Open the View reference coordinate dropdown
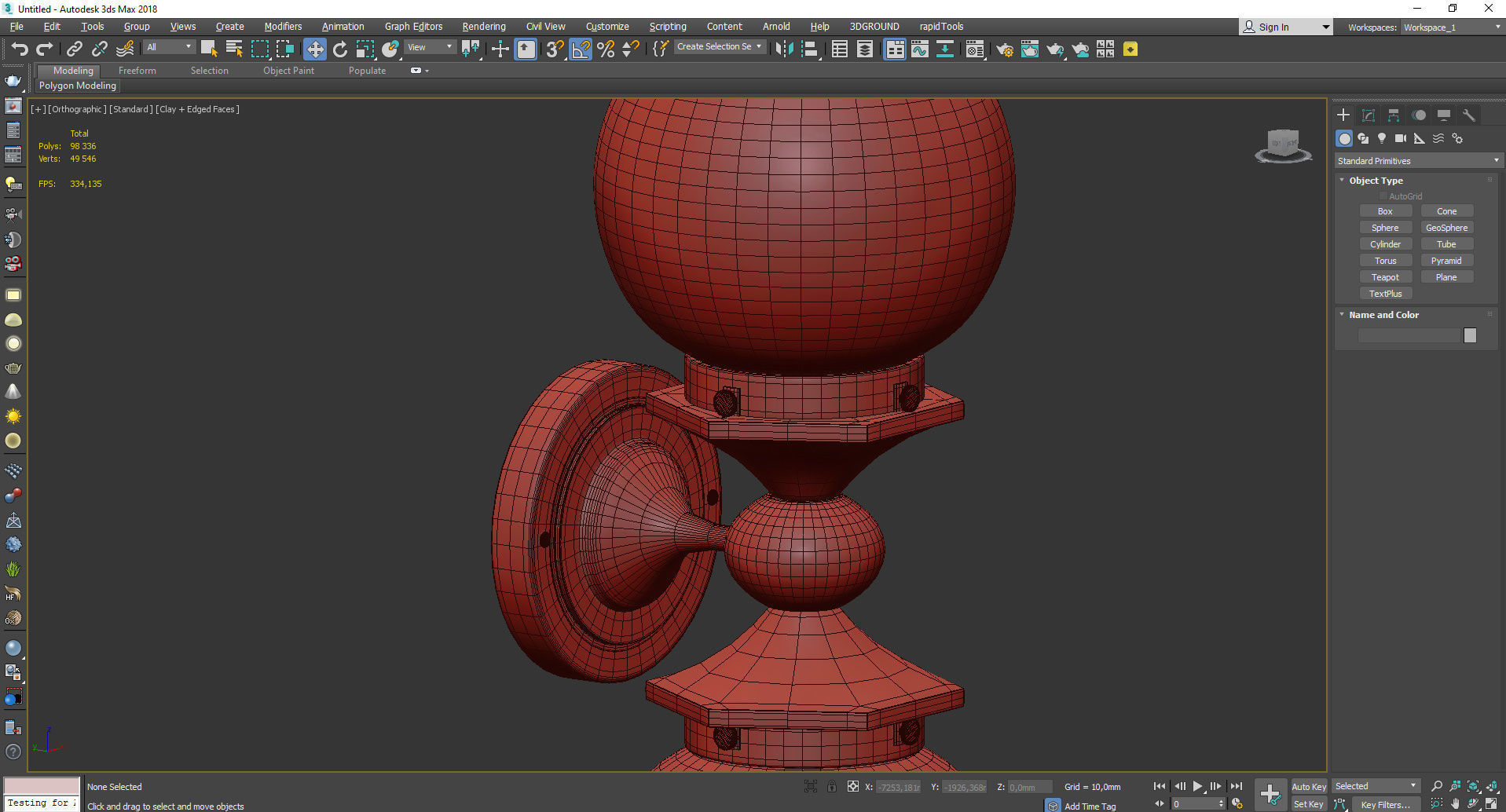Screen dimensions: 1506x812 430,47
